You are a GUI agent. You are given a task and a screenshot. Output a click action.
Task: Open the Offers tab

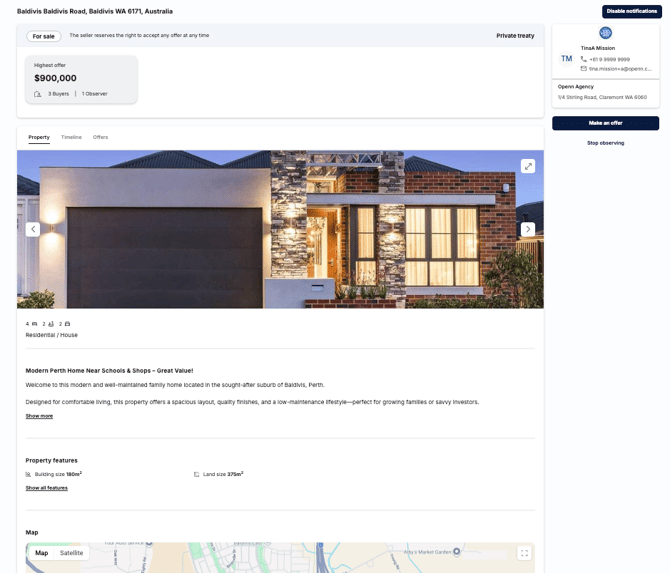click(100, 137)
